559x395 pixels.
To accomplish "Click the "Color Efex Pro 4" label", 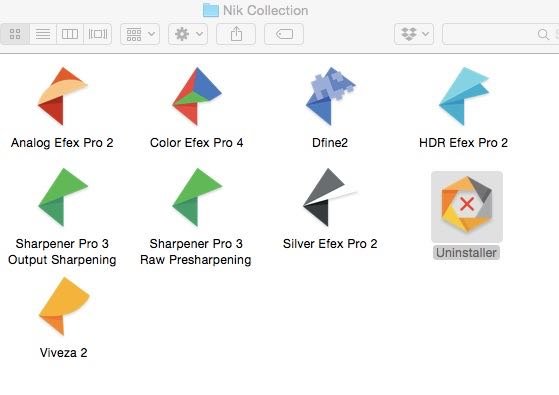I will (x=196, y=143).
